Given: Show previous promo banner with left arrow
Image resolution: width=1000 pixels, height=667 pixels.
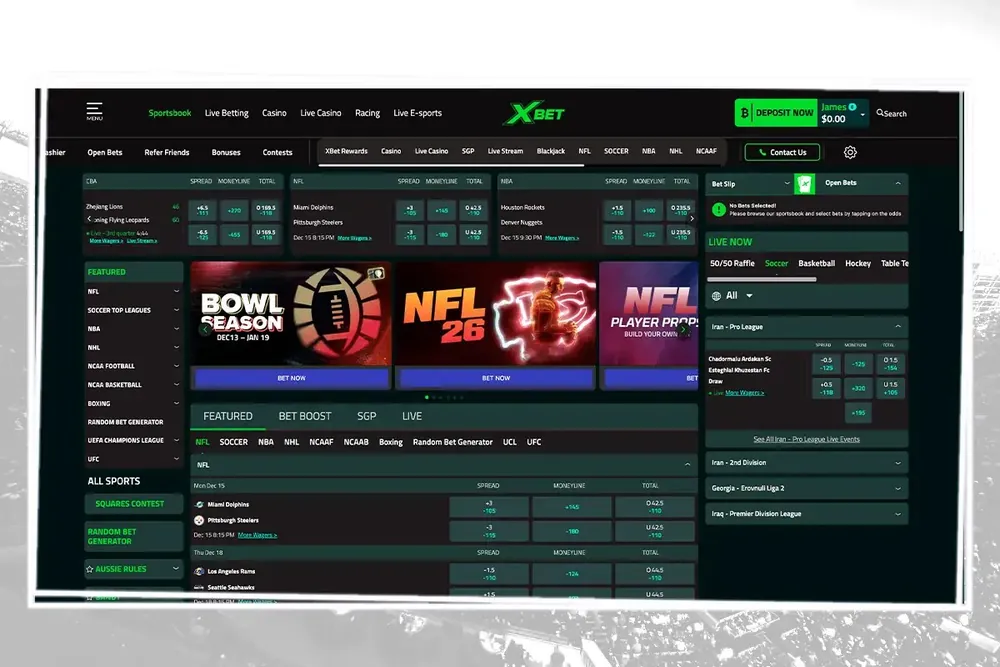Looking at the screenshot, I should 205,329.
